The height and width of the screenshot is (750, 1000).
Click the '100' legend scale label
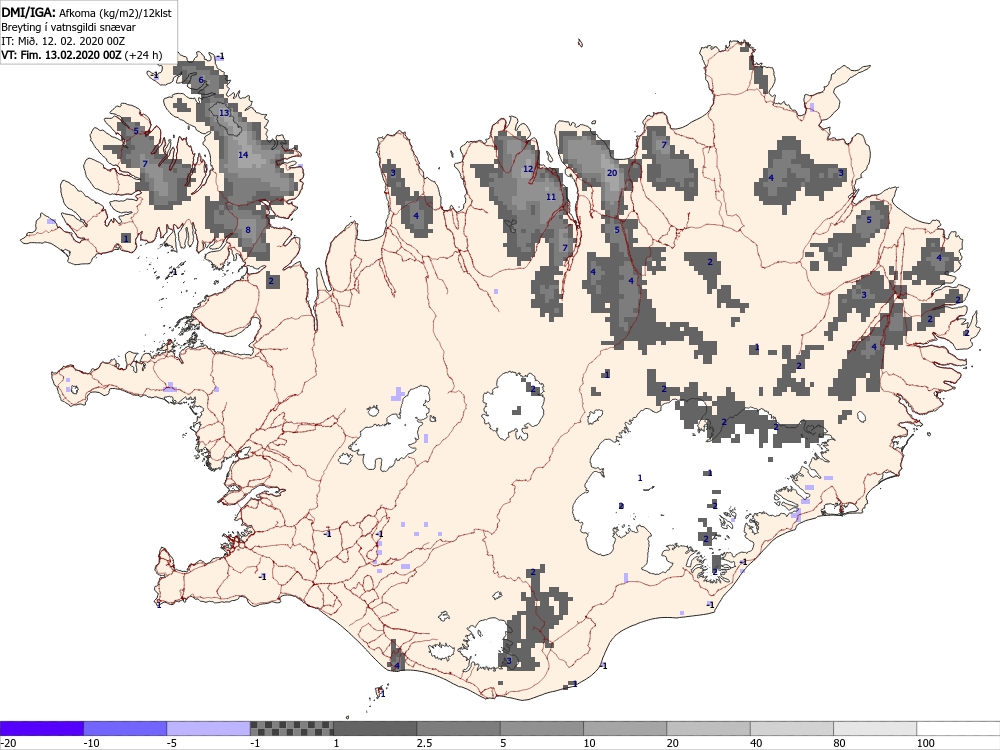925,743
